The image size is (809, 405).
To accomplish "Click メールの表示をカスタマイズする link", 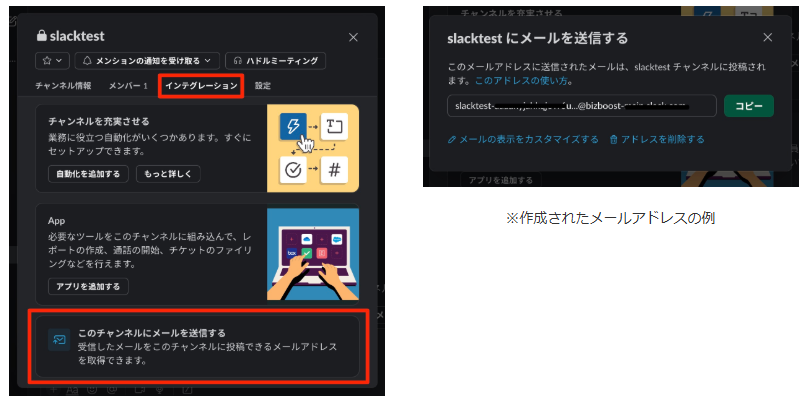I will 523,139.
